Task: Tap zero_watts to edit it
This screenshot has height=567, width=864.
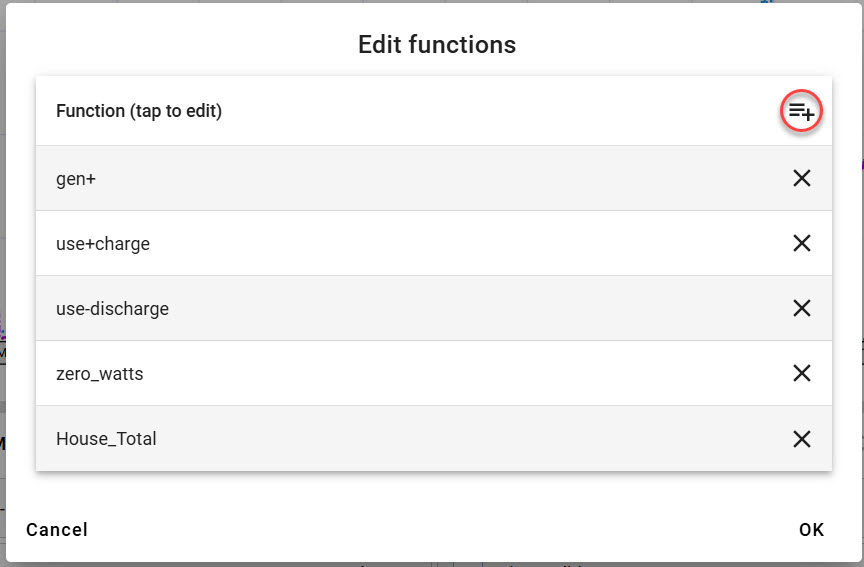Action: coord(100,374)
